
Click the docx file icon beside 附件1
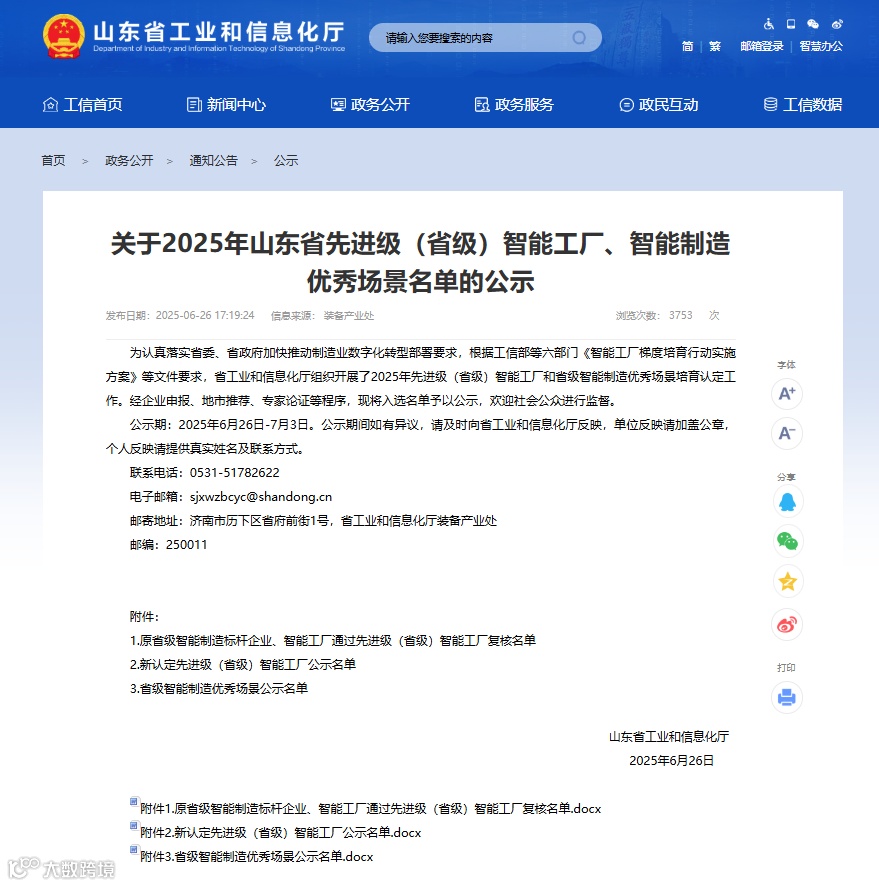click(x=134, y=802)
